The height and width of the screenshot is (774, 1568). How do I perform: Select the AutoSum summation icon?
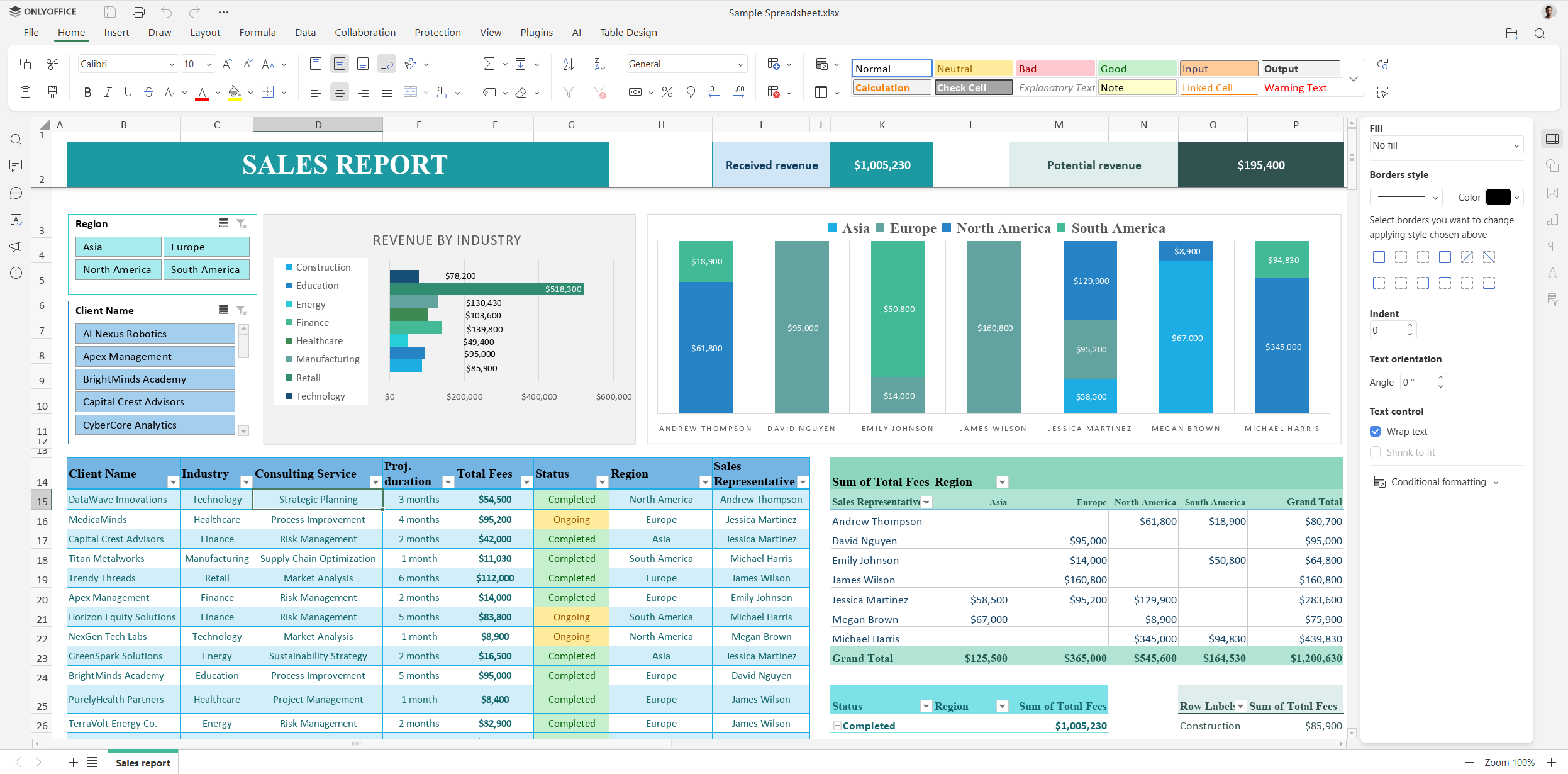pyautogui.click(x=490, y=64)
